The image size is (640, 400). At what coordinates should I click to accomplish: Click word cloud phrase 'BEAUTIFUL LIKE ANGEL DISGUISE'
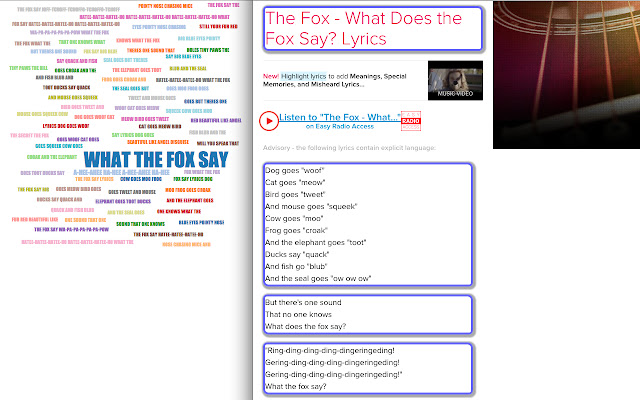[x=158, y=142]
